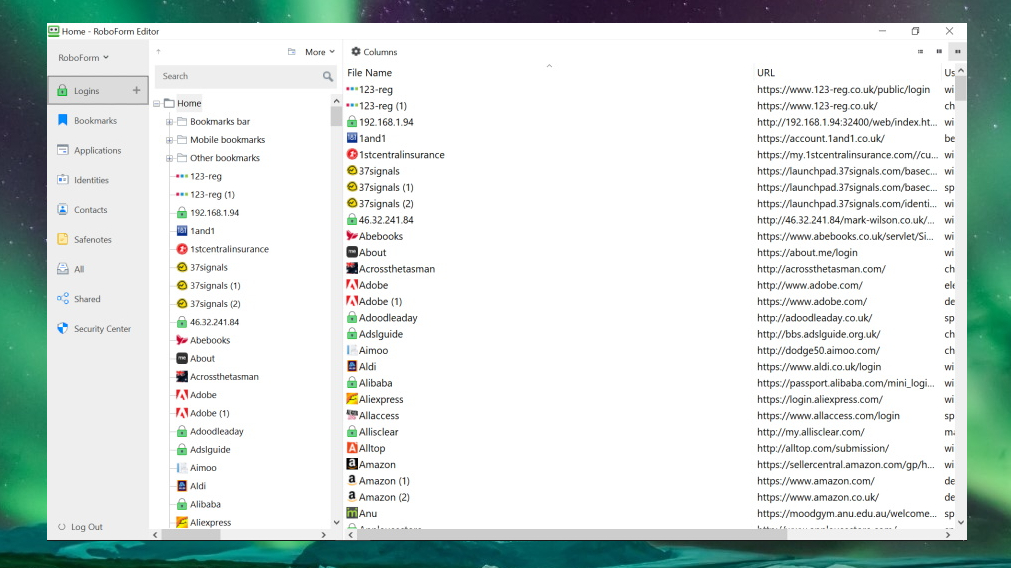Click the About icon in file list
Image resolution: width=1011 pixels, height=568 pixels.
pos(352,252)
